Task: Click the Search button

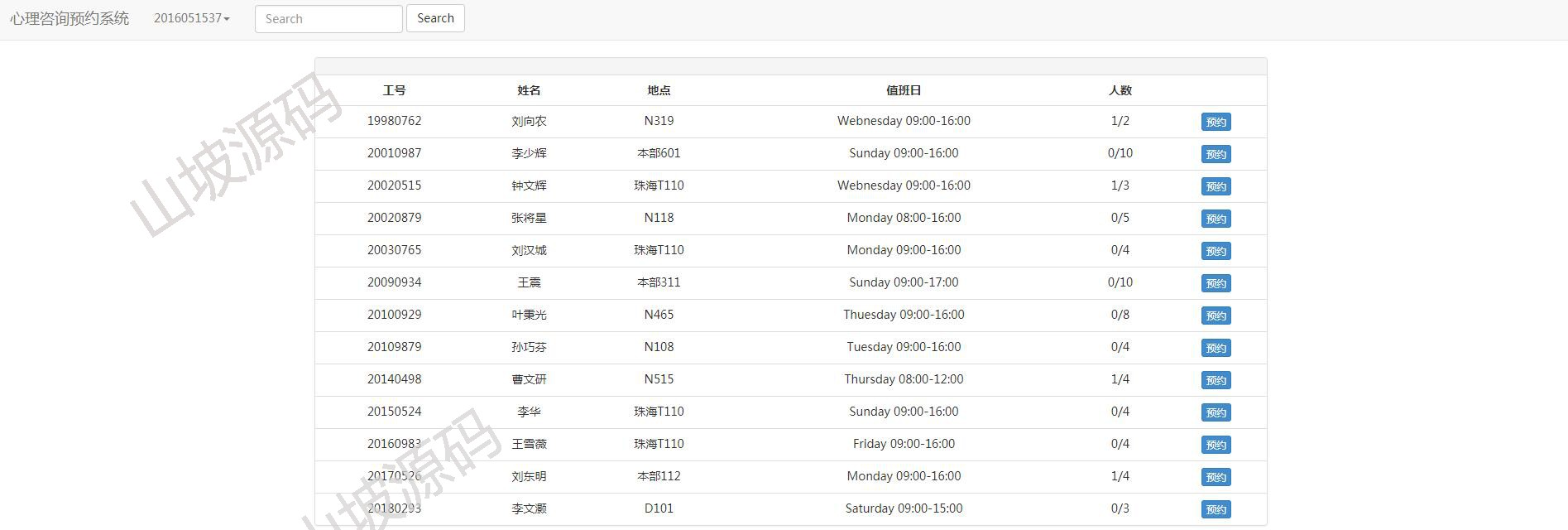Action: (x=435, y=18)
